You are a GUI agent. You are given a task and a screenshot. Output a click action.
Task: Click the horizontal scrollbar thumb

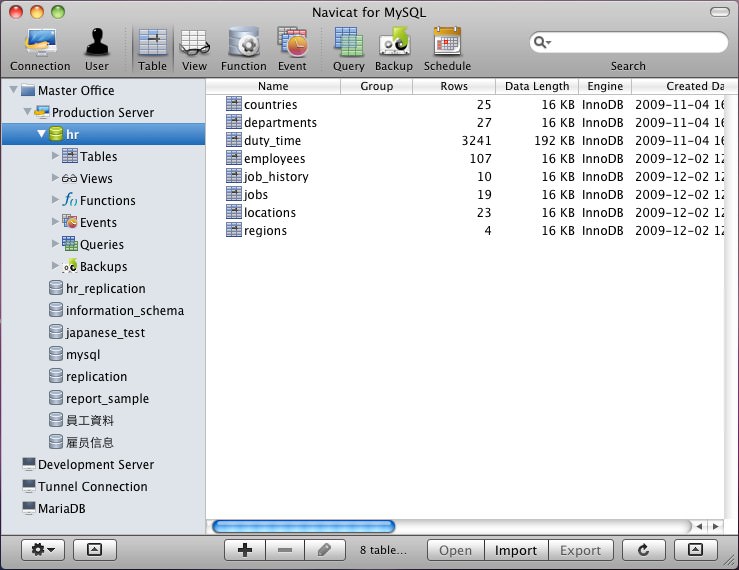pos(304,526)
